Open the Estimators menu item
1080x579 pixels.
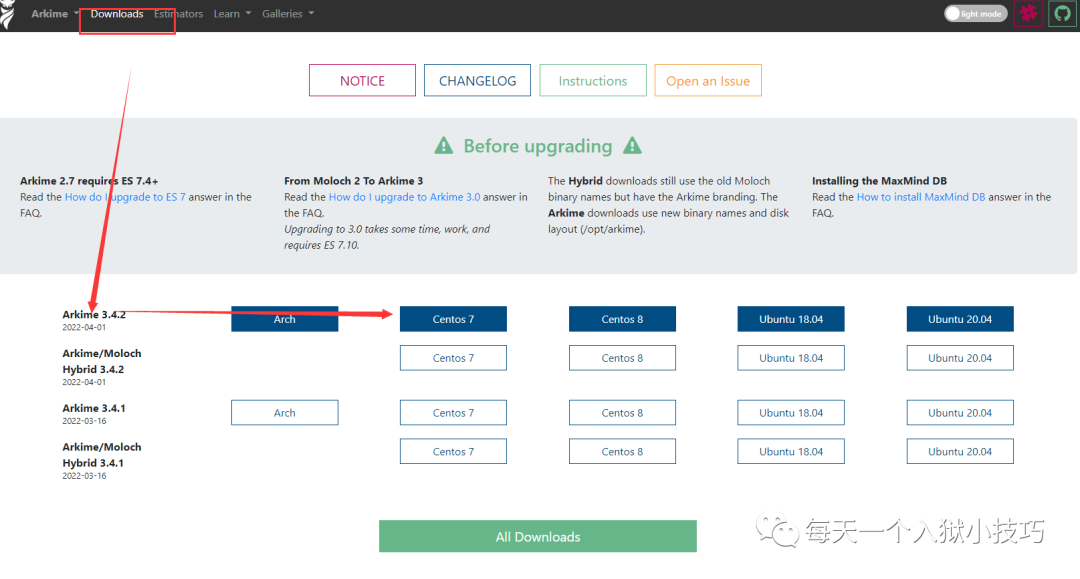(178, 14)
